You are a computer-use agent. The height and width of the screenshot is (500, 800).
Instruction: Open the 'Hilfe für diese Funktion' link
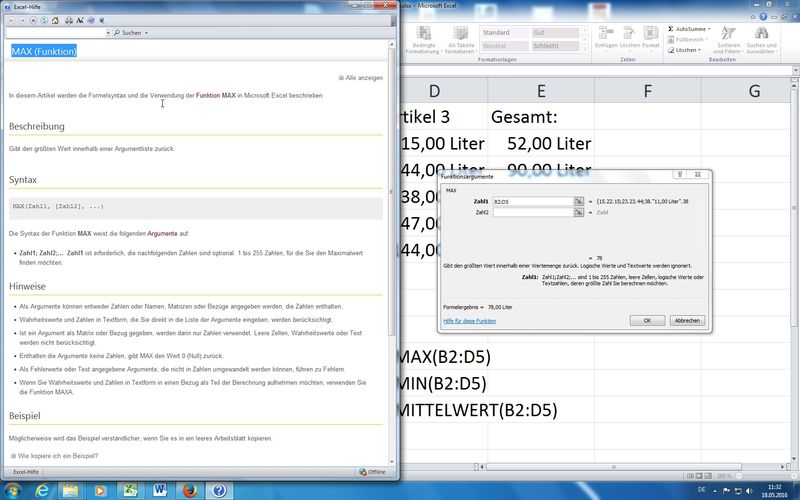(x=470, y=321)
